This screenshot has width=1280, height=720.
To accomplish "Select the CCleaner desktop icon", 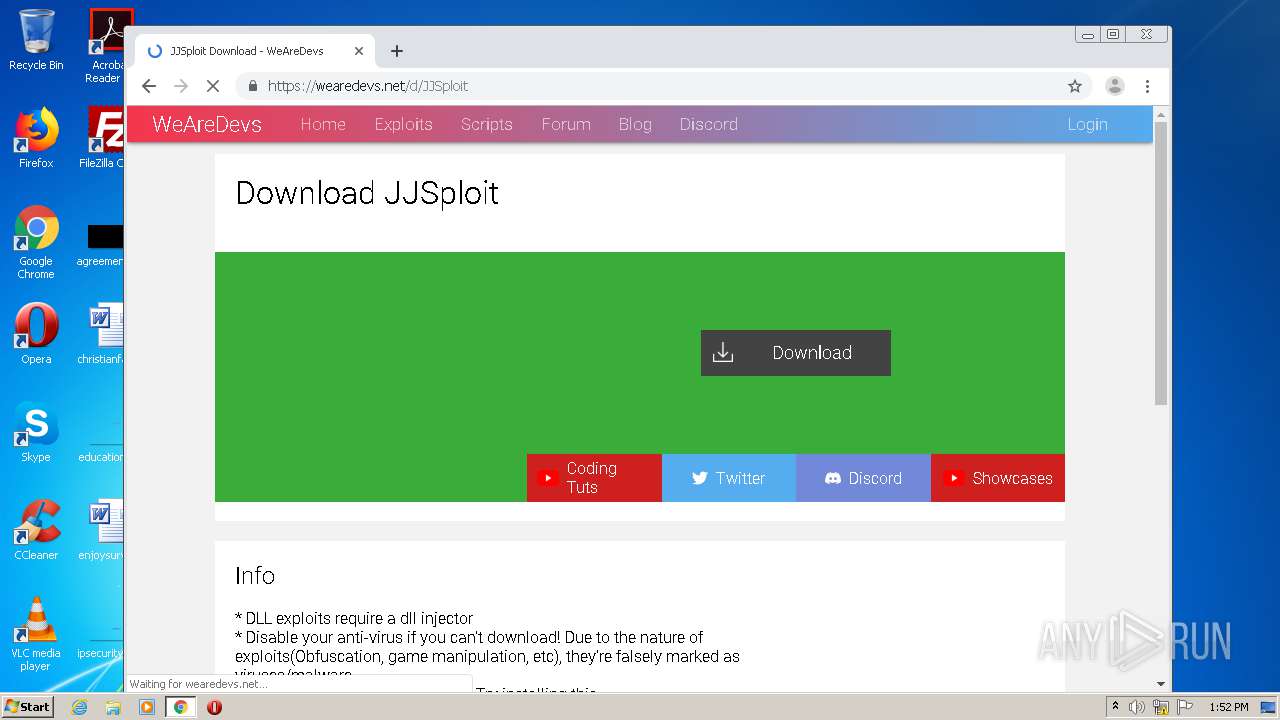I will [36, 530].
